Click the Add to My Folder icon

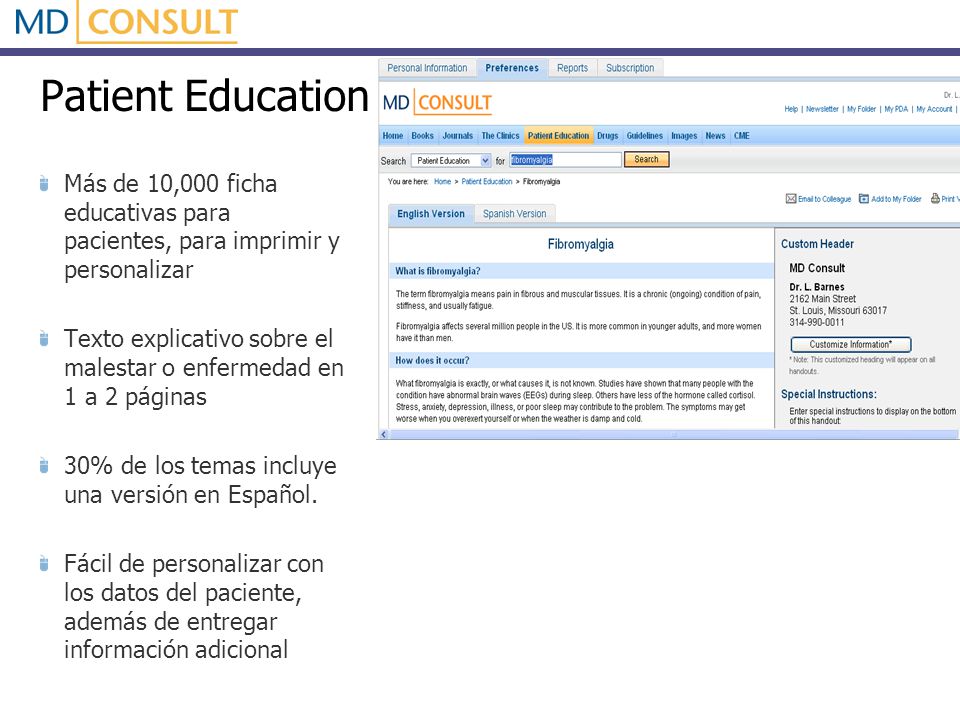click(x=864, y=198)
